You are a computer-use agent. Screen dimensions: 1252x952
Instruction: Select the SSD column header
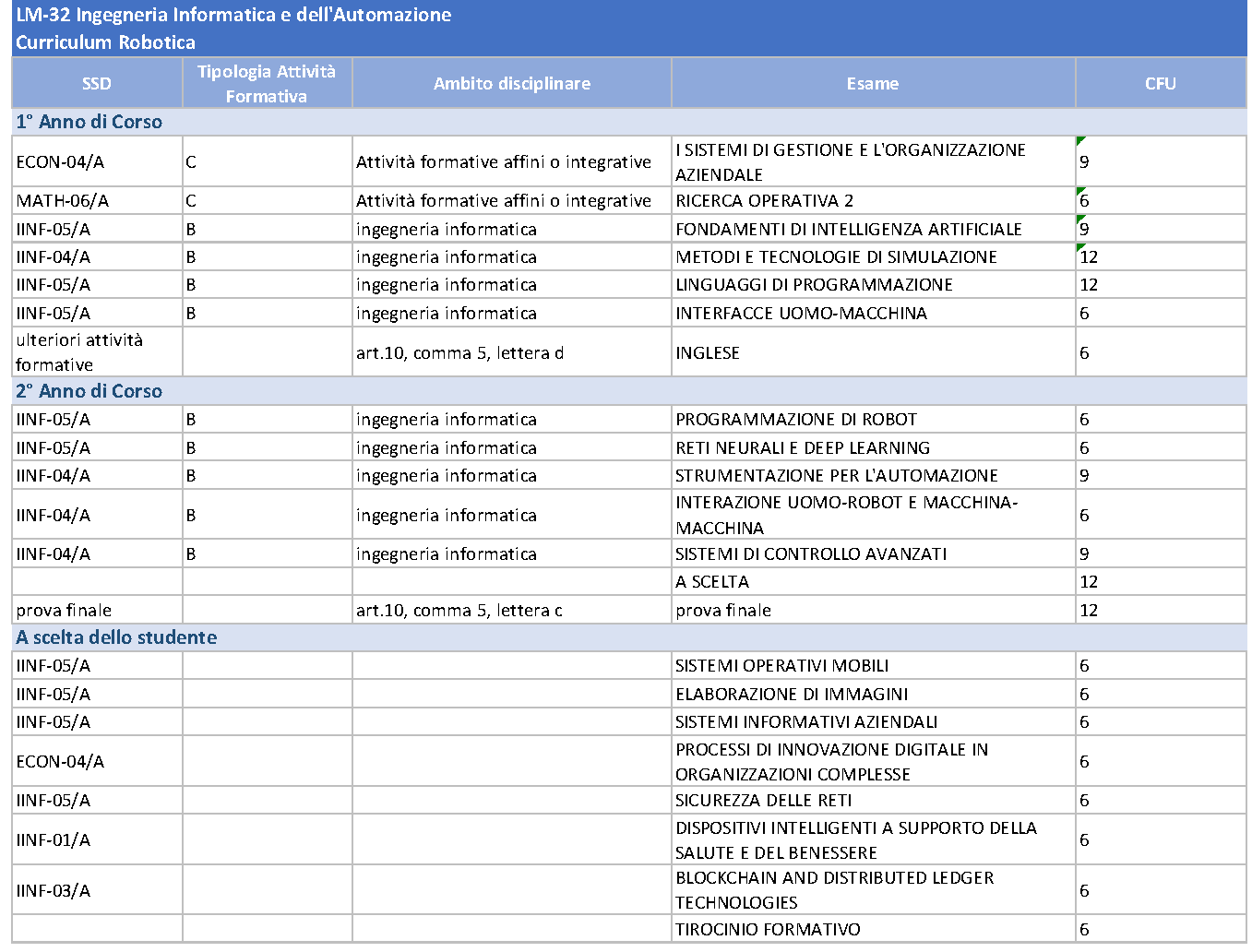tap(97, 83)
